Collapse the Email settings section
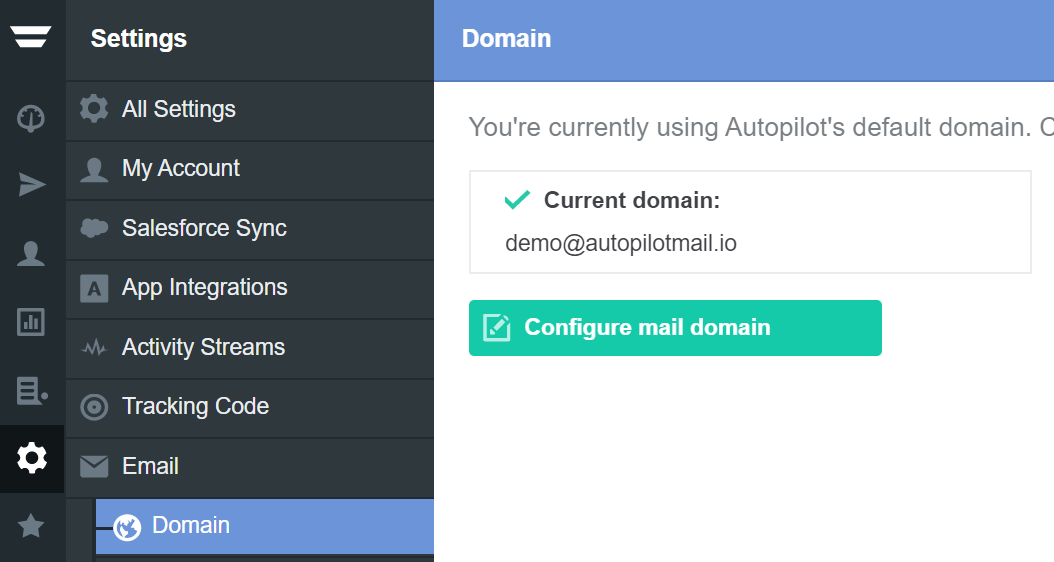The height and width of the screenshot is (562, 1054). point(150,466)
